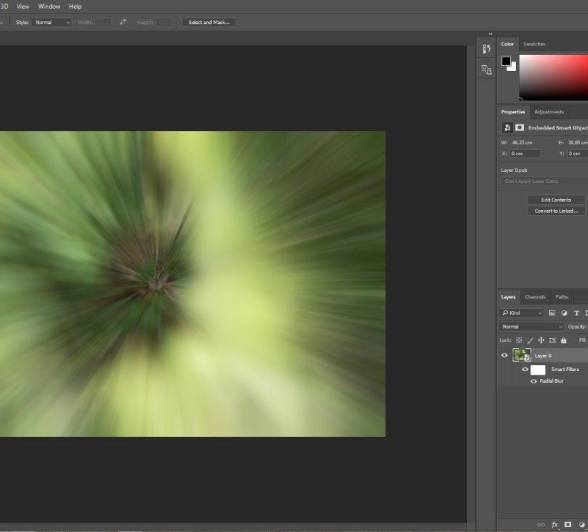
Task: Open the View menu
Action: click(x=22, y=6)
